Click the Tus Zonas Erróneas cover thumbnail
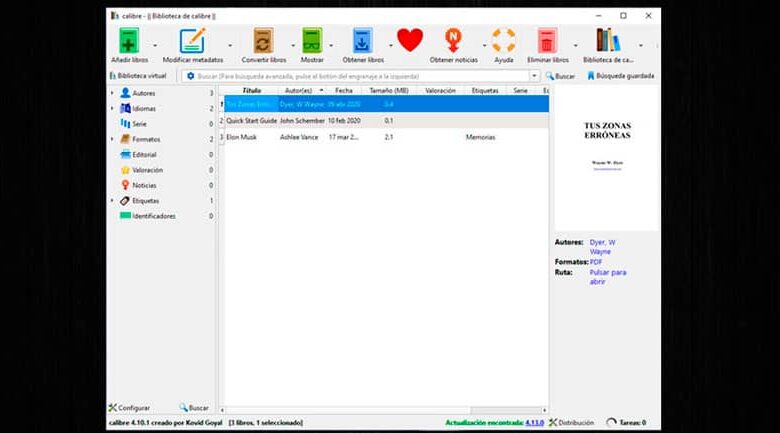 607,158
